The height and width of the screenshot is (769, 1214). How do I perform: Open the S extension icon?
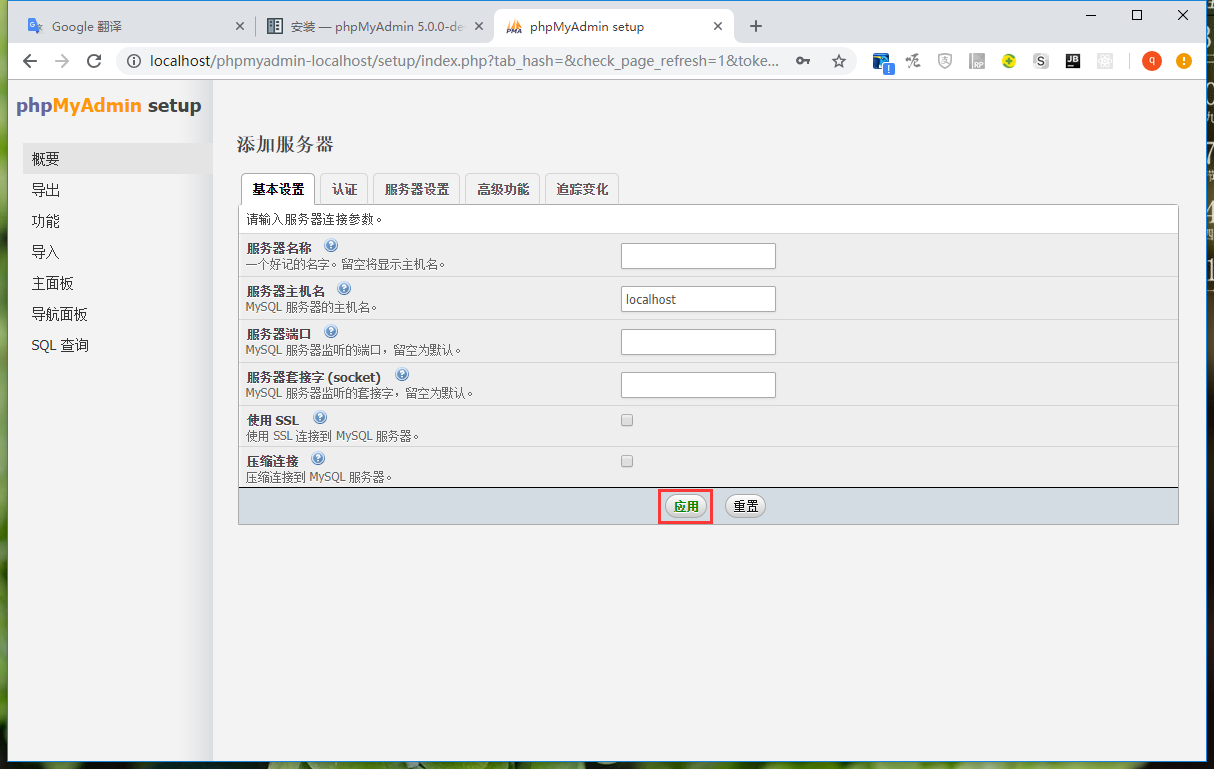(x=1041, y=61)
